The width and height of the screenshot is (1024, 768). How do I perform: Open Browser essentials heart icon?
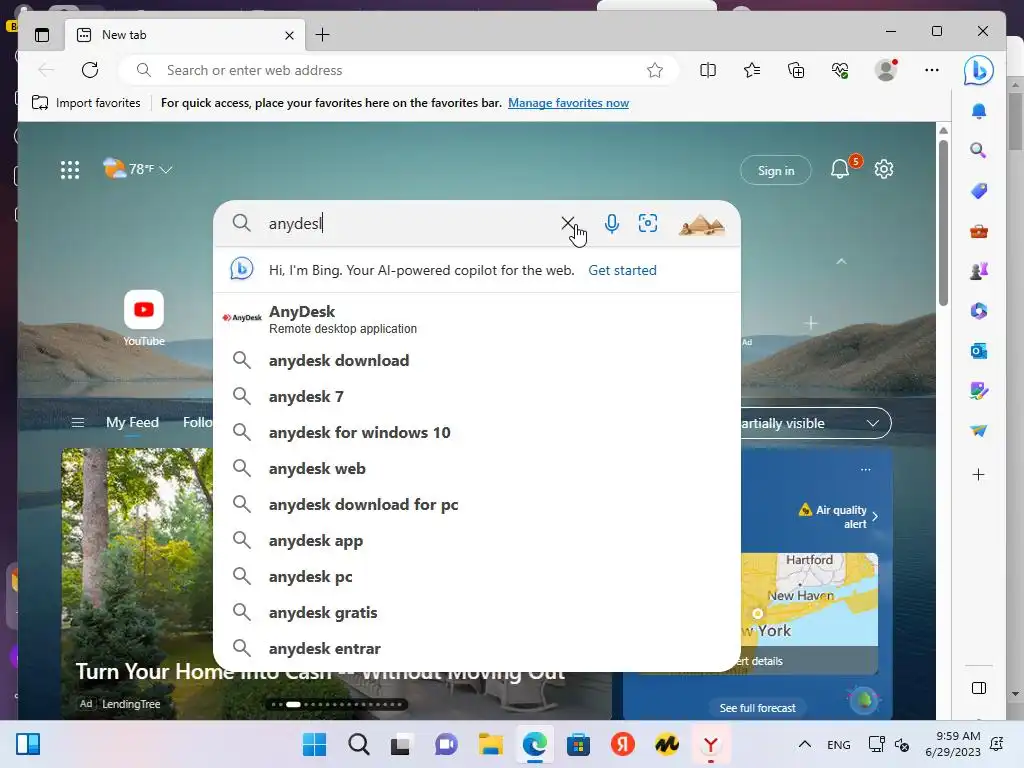[840, 70]
